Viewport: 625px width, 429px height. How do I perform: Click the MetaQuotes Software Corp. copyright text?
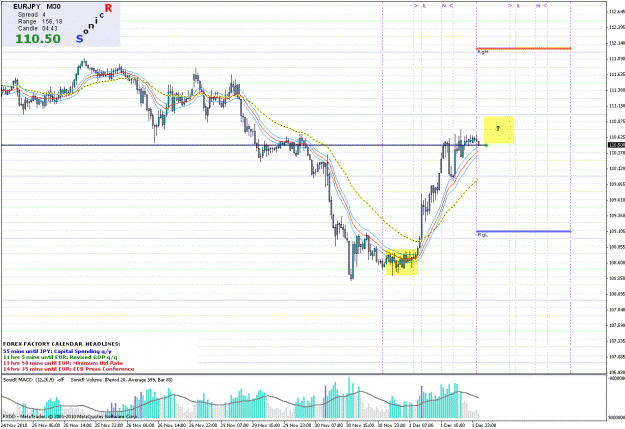pyautogui.click(x=70, y=416)
